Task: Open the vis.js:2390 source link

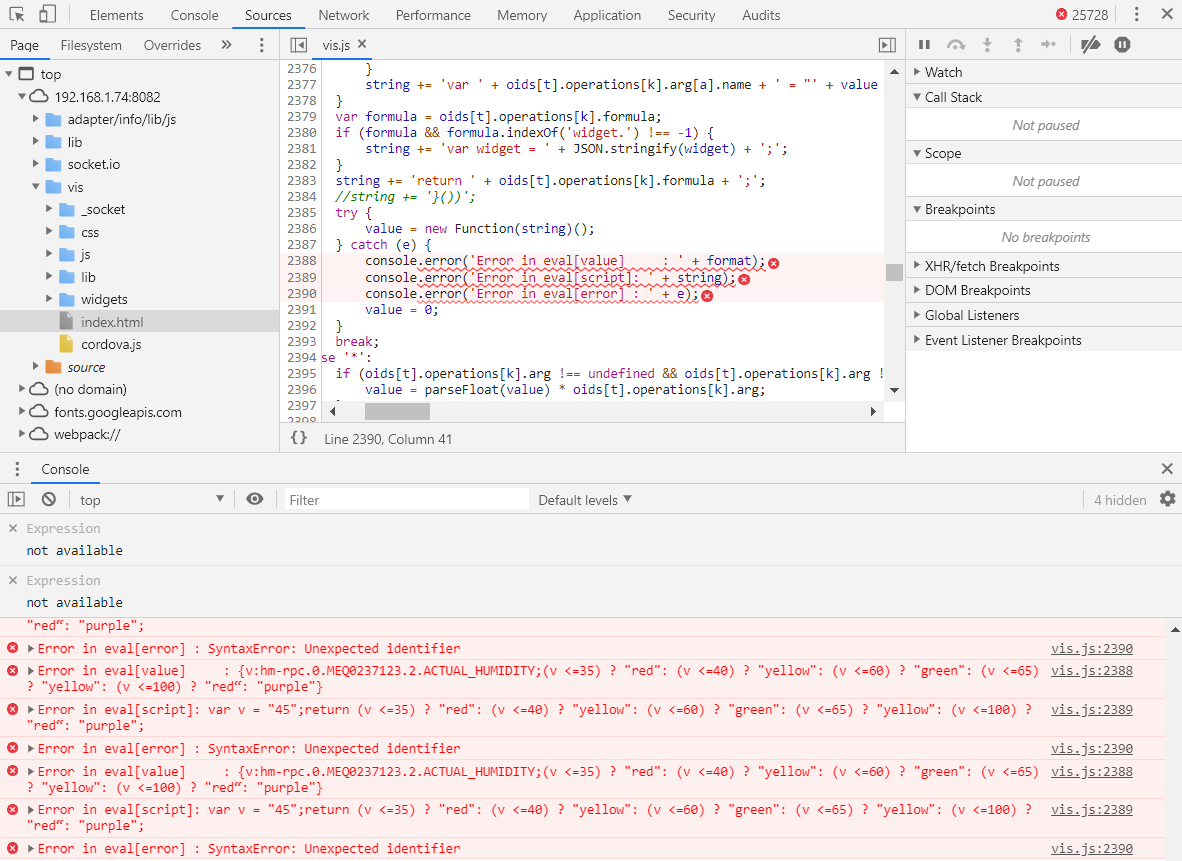Action: click(1091, 649)
